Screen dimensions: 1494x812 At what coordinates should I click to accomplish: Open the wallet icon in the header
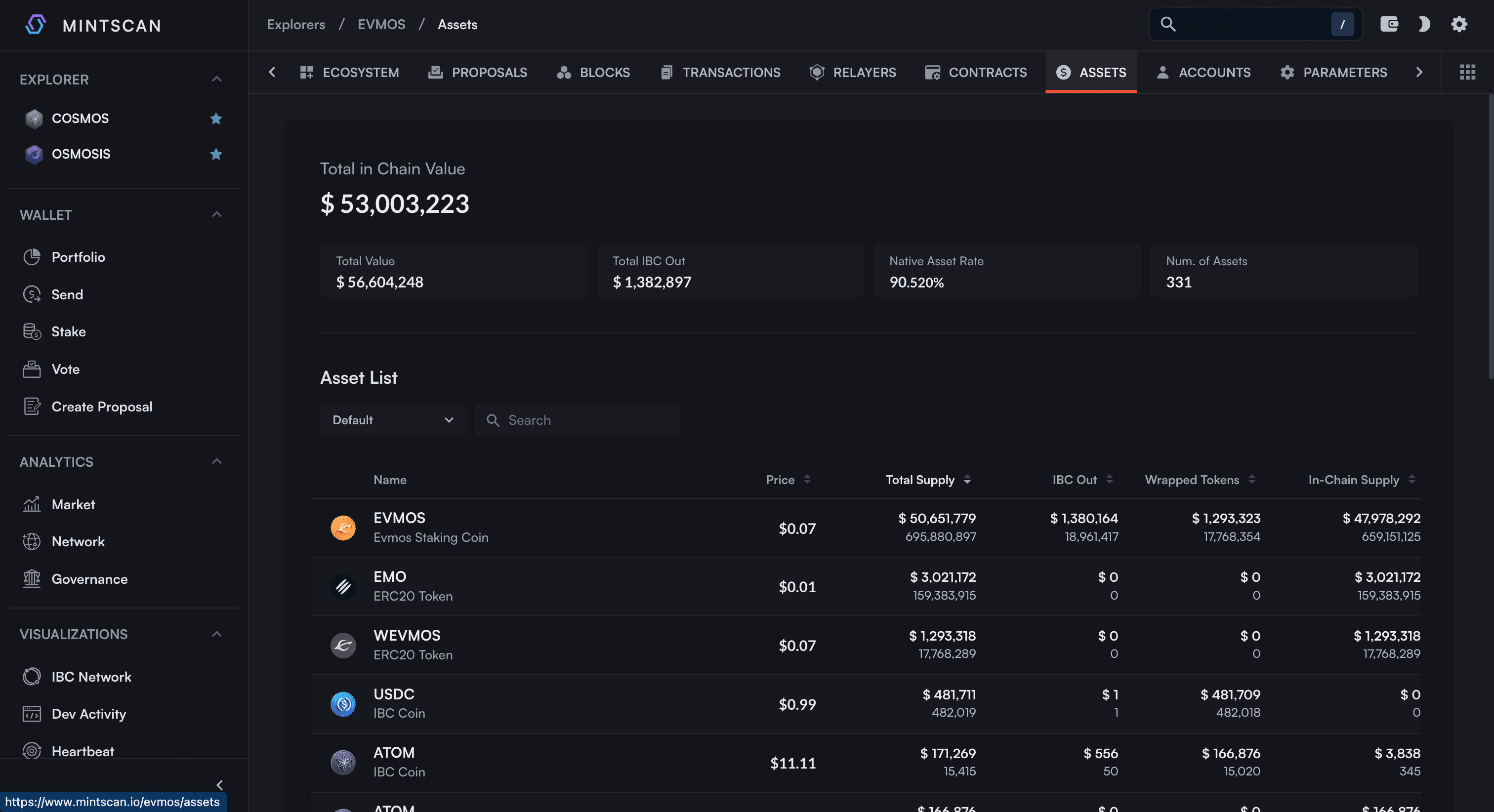[x=1389, y=24]
